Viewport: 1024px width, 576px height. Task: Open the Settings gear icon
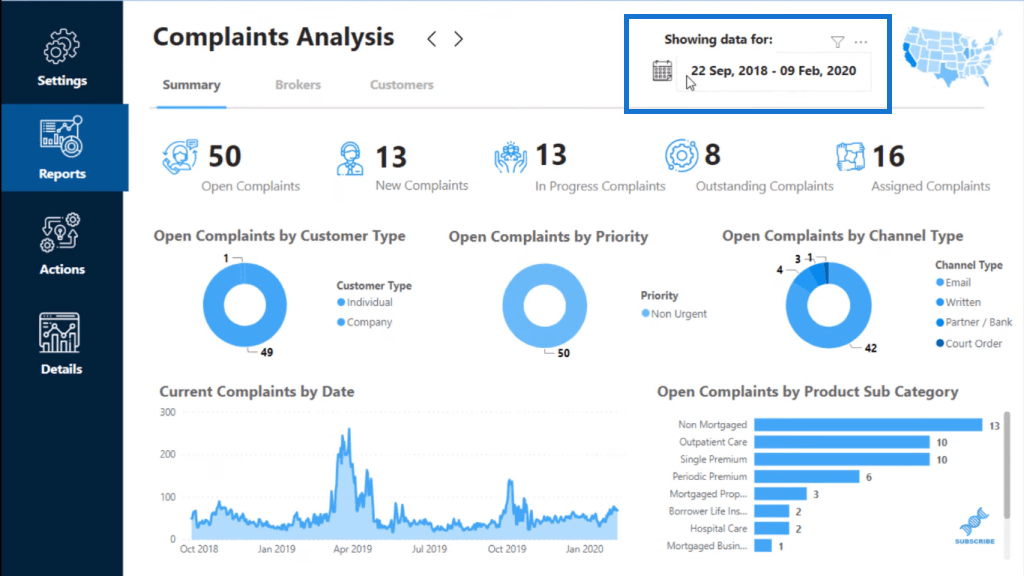(61, 46)
